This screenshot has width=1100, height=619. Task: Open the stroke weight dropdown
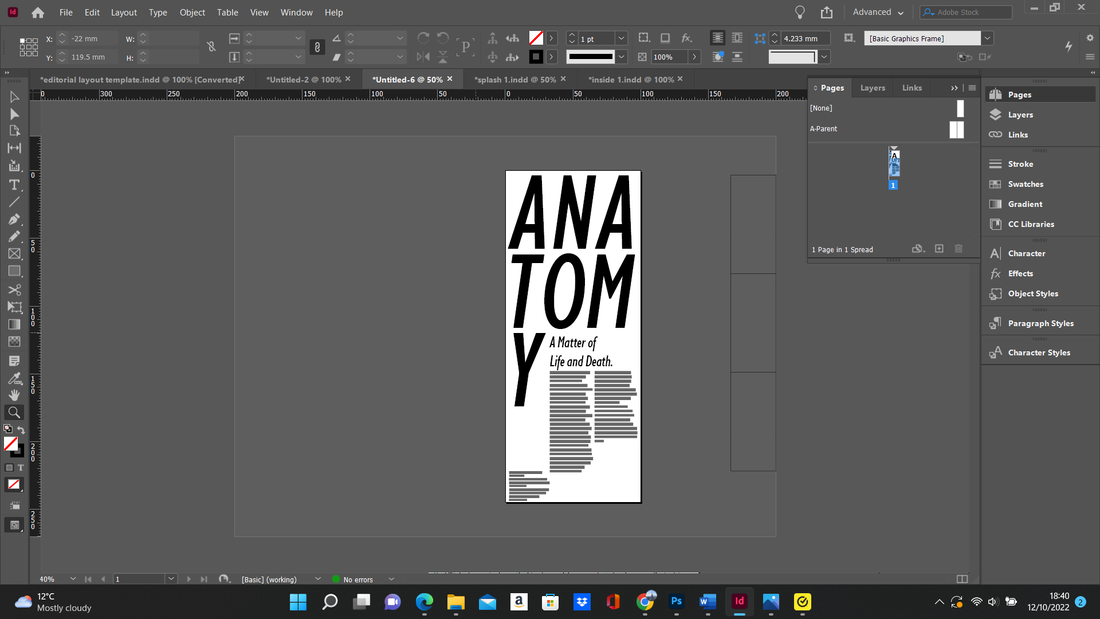point(621,39)
